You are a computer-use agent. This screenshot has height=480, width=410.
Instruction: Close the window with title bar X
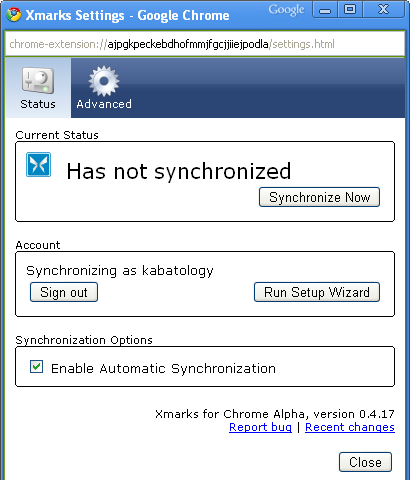(x=383, y=9)
